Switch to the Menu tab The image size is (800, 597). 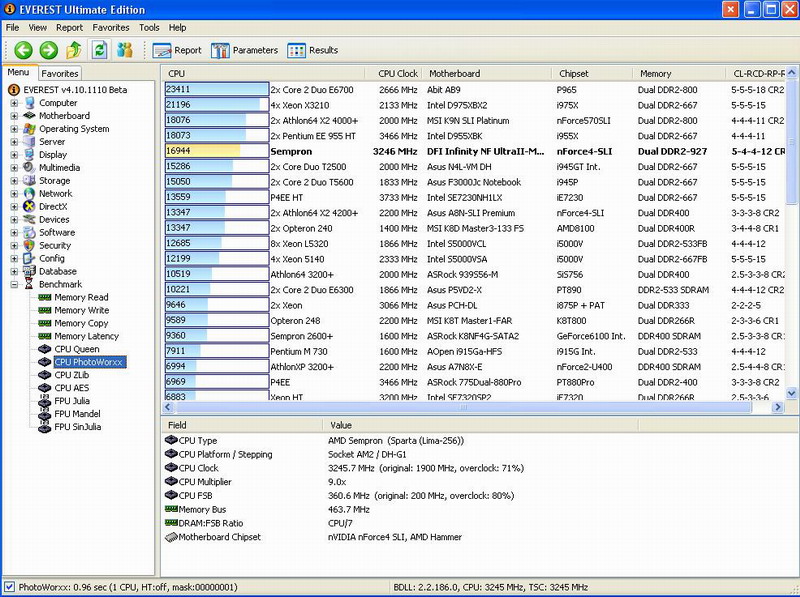(x=18, y=72)
